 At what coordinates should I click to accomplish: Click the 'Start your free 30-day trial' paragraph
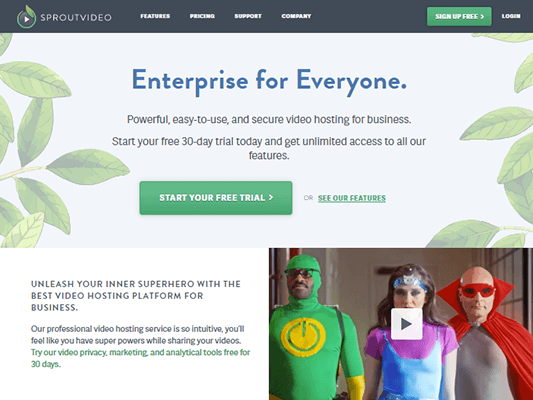coord(269,148)
